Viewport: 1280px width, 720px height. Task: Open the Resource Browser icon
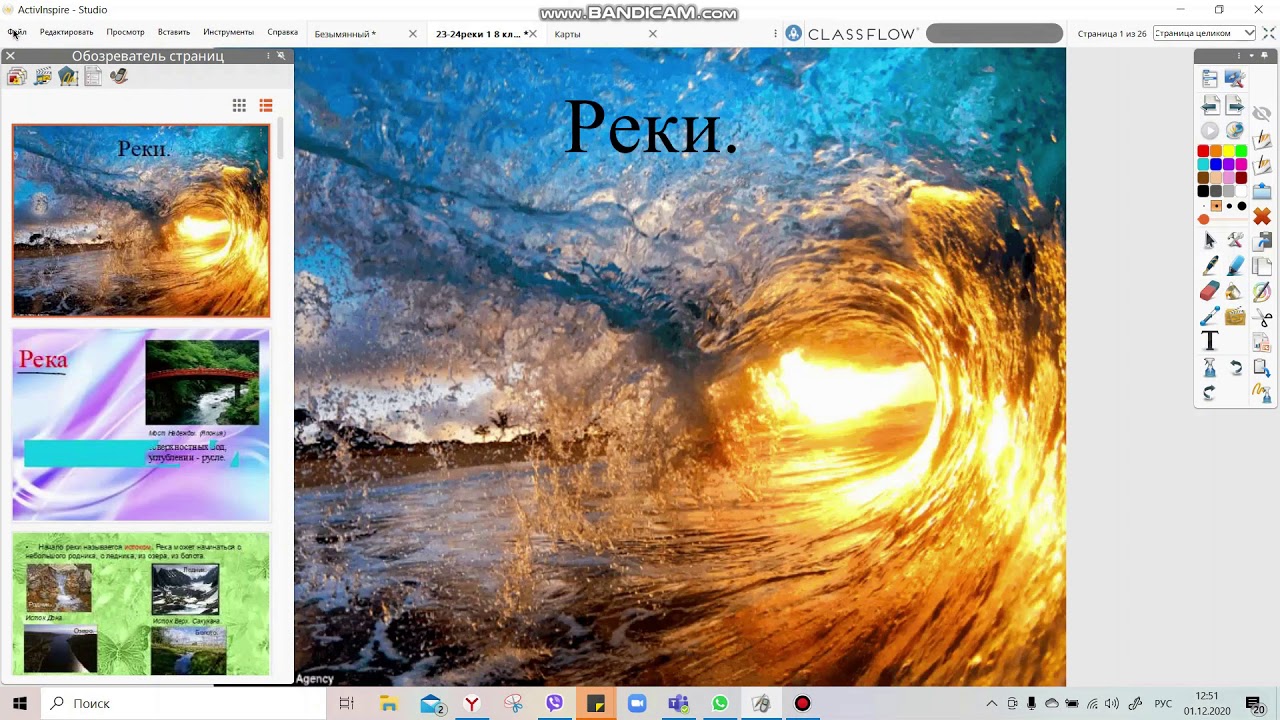point(43,76)
